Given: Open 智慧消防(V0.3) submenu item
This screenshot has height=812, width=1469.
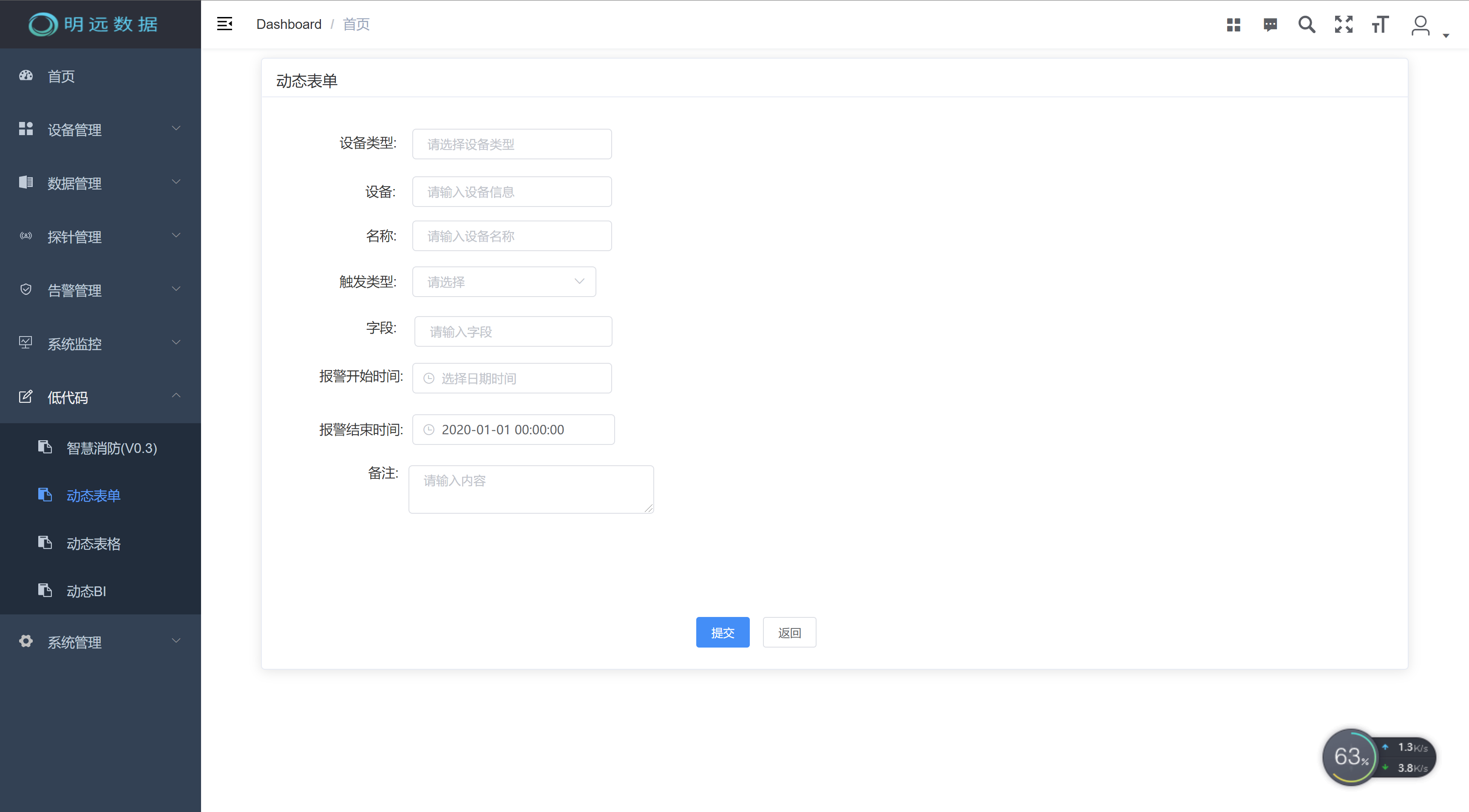Looking at the screenshot, I should (100, 447).
